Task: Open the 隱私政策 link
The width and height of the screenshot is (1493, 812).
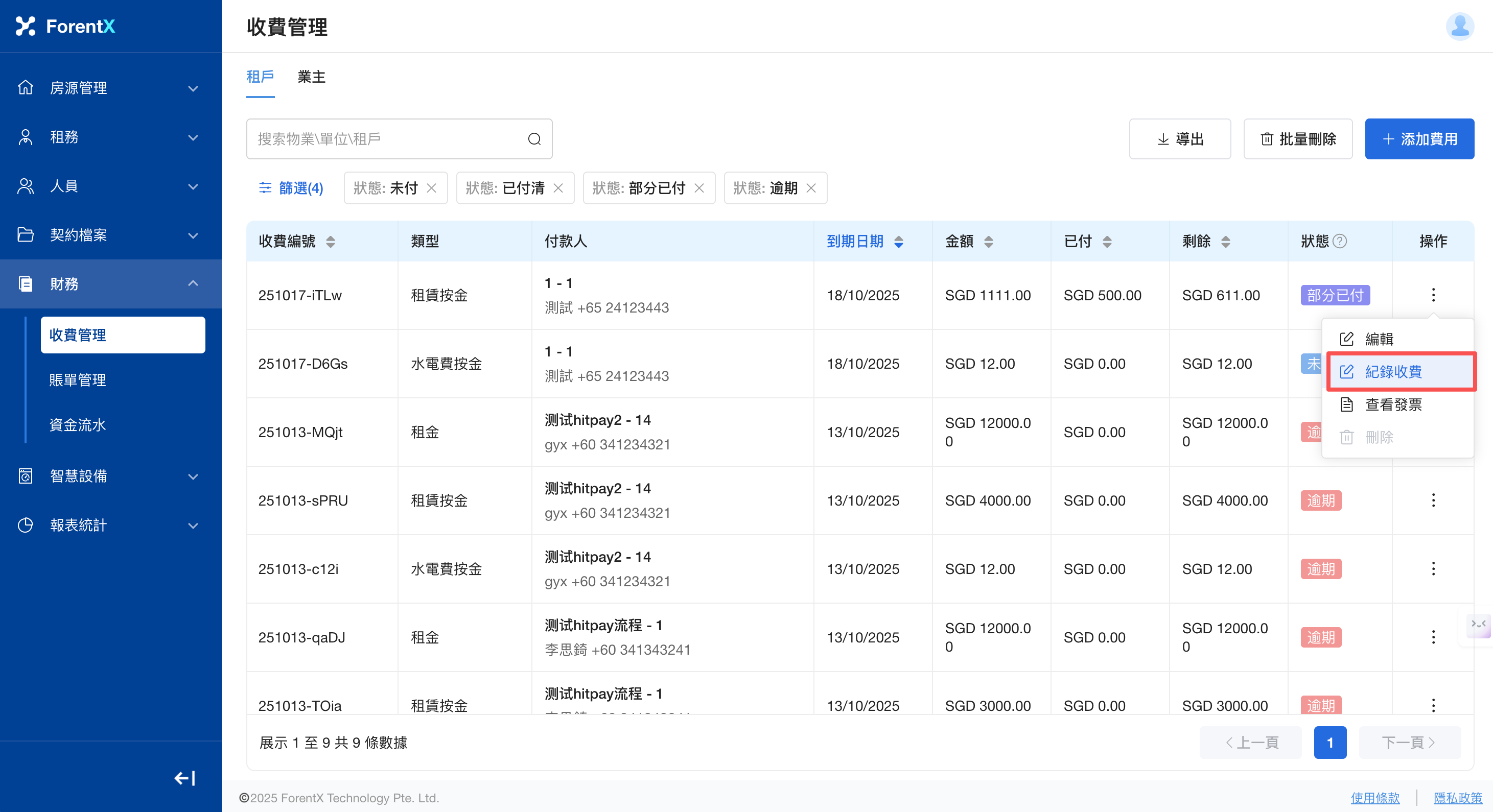Action: coord(1457,798)
